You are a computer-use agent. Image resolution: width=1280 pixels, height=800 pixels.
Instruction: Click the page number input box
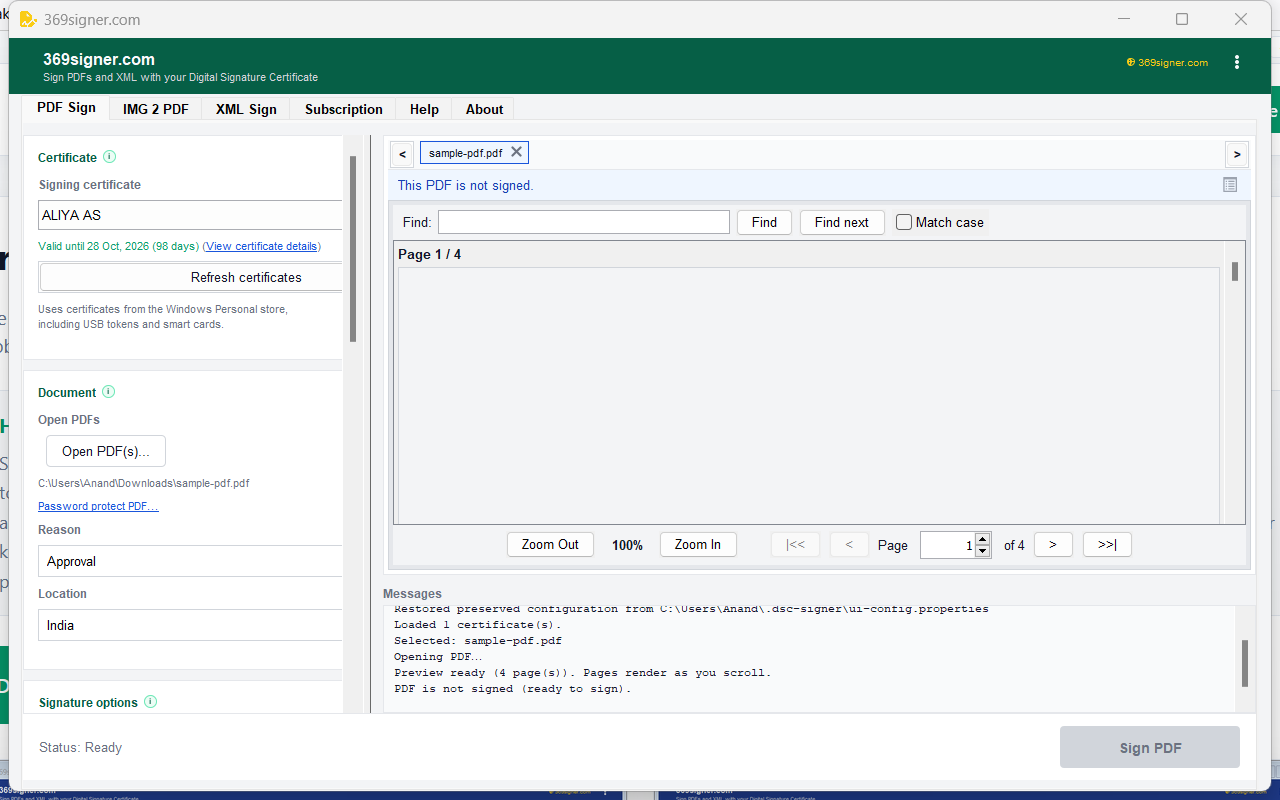[x=947, y=545]
